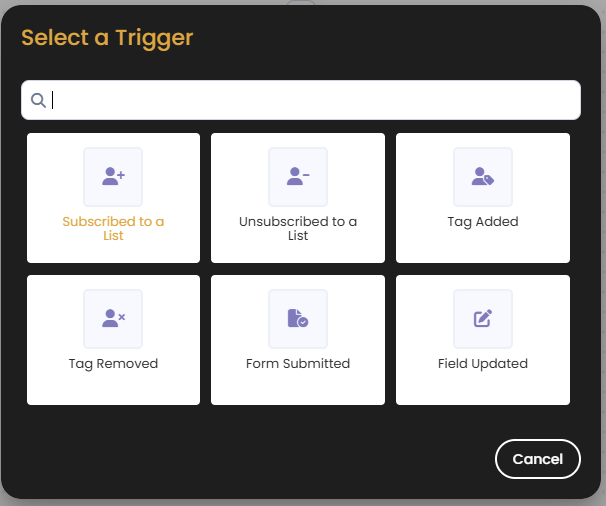Viewport: 606px width, 506px height.
Task: Select the Field Updated pencil-edit icon
Action: click(483, 319)
